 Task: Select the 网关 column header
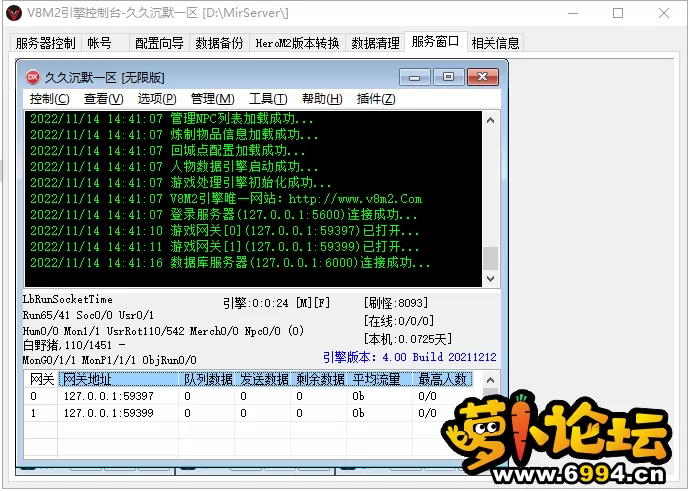coord(41,379)
